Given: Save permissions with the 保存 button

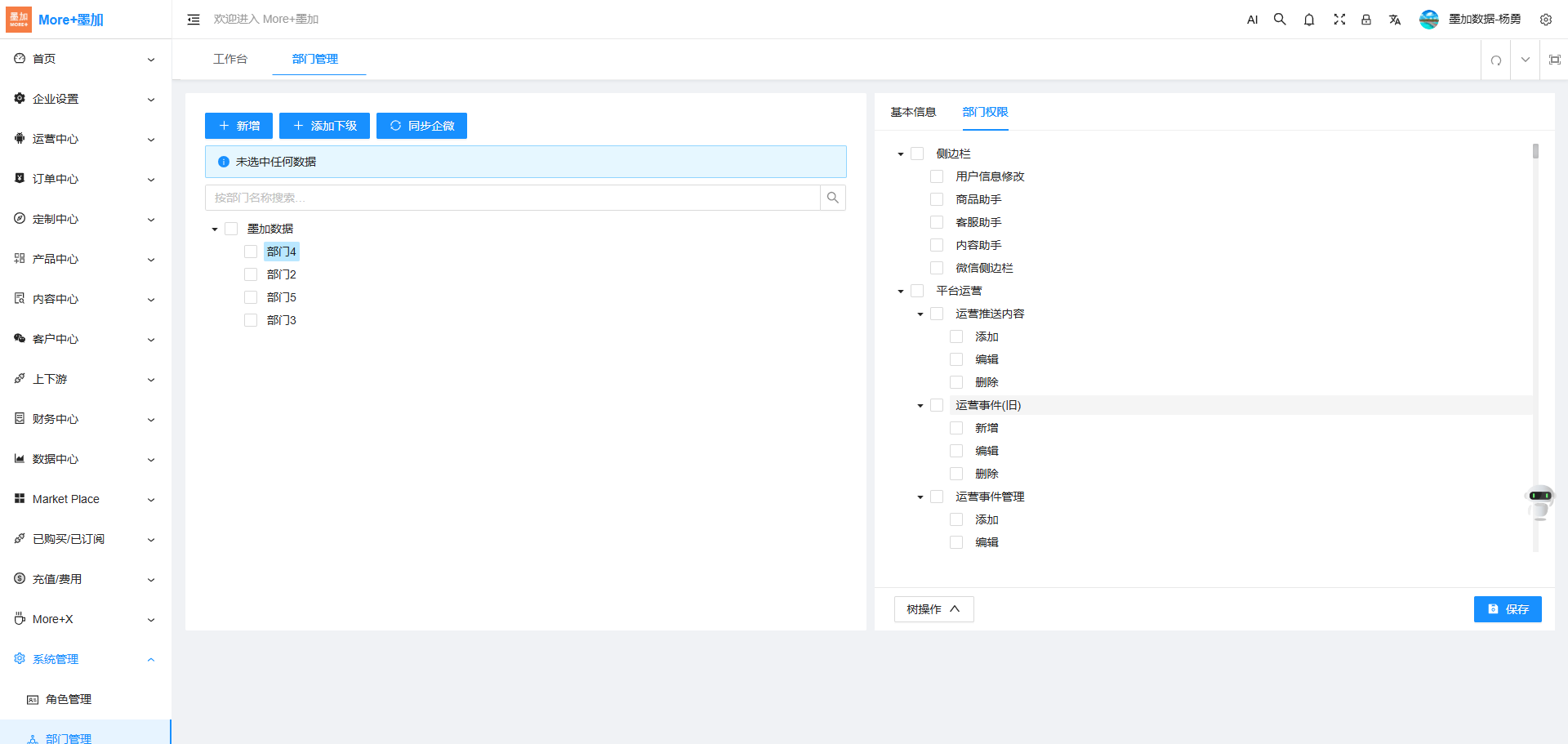Looking at the screenshot, I should click(1507, 609).
